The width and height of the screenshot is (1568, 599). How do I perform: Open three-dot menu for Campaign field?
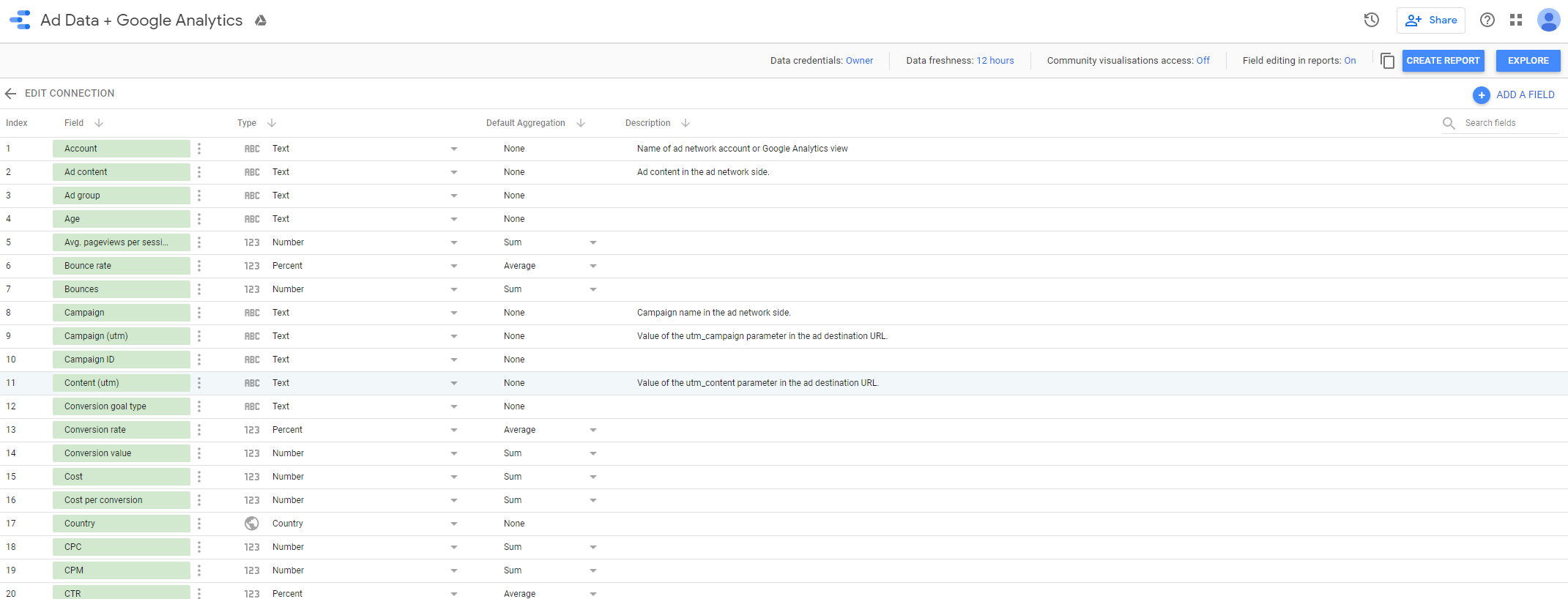199,313
